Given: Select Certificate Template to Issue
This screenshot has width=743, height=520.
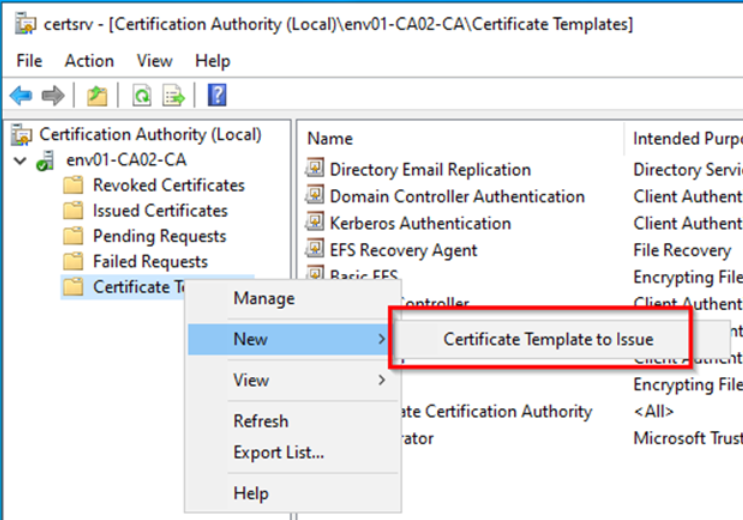Looking at the screenshot, I should pos(548,339).
